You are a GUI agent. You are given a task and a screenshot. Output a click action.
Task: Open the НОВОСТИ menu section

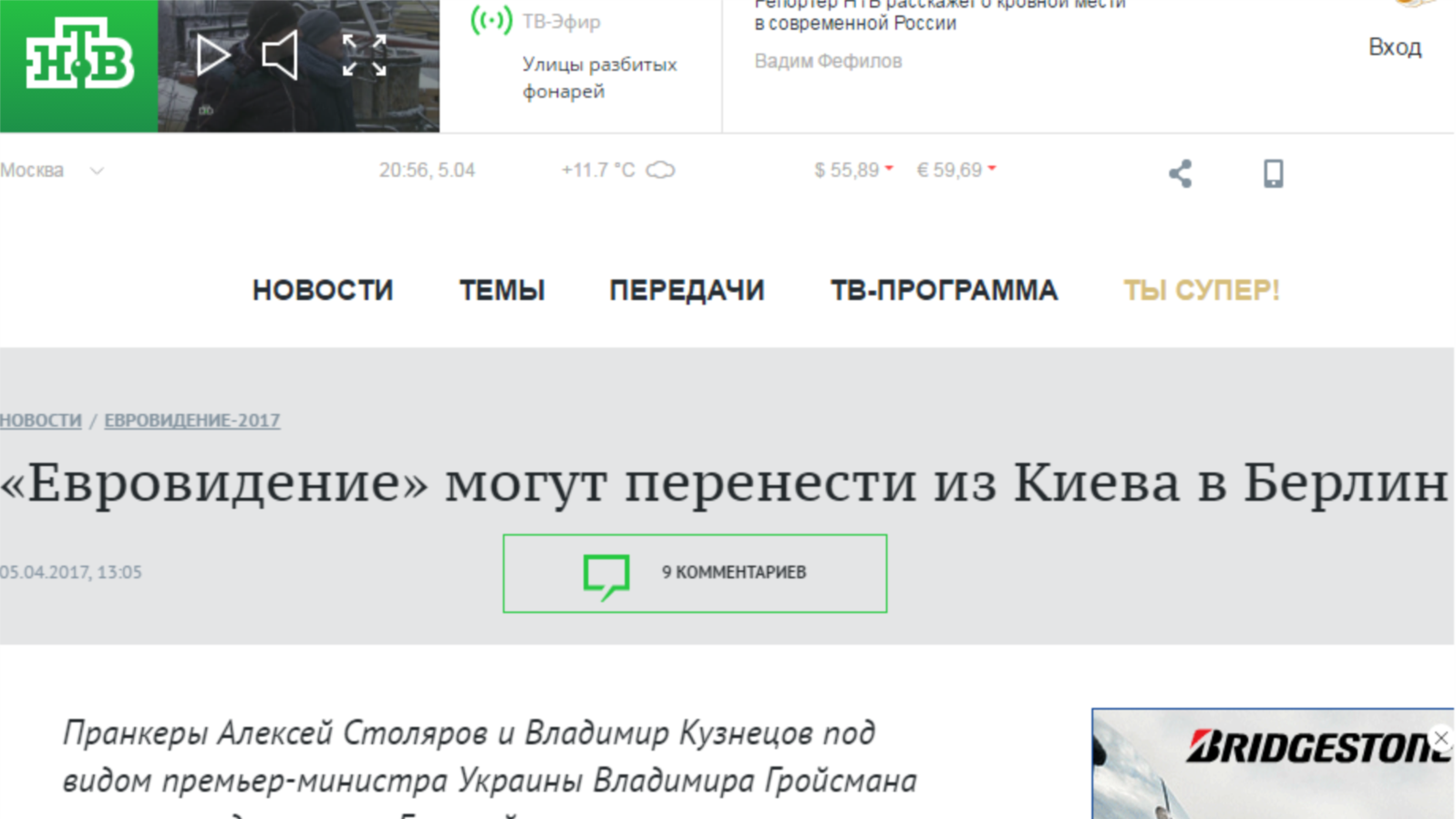(x=323, y=290)
